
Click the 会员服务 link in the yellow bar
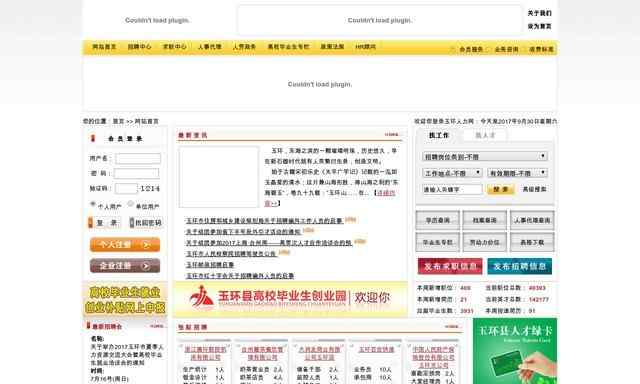click(x=471, y=49)
